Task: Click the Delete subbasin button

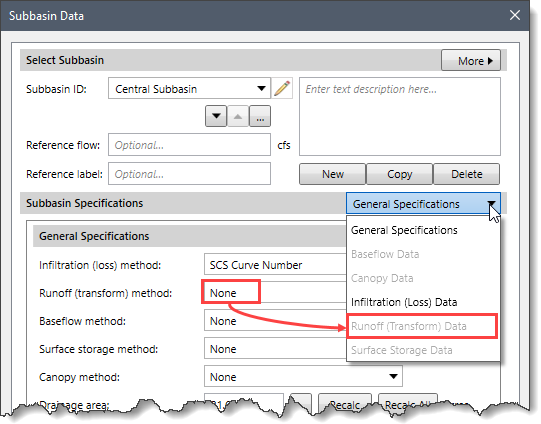Action: 466,174
